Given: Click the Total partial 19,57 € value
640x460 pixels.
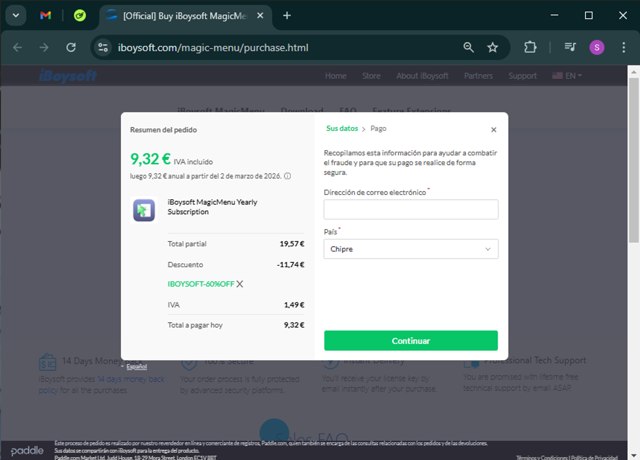Looking at the screenshot, I should 292,244.
